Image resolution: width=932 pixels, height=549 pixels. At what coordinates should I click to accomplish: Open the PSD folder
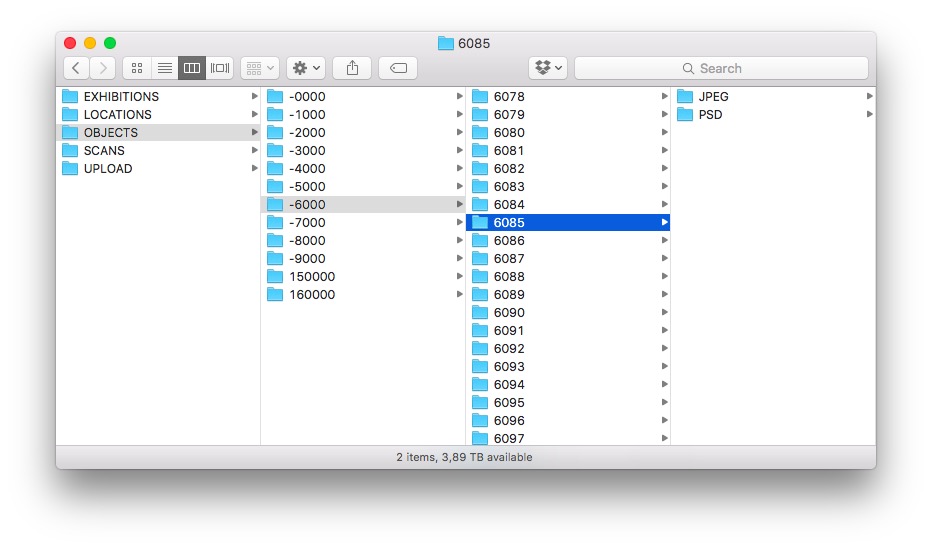coord(773,114)
